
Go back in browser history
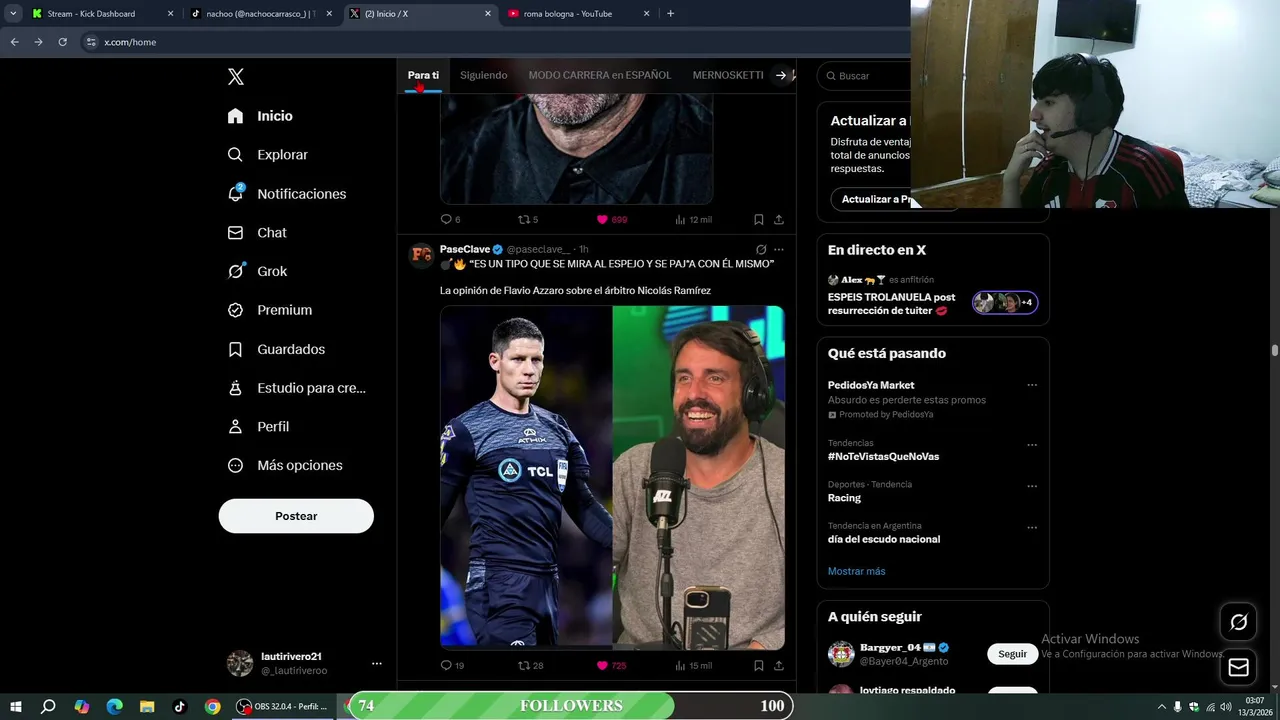(14, 42)
